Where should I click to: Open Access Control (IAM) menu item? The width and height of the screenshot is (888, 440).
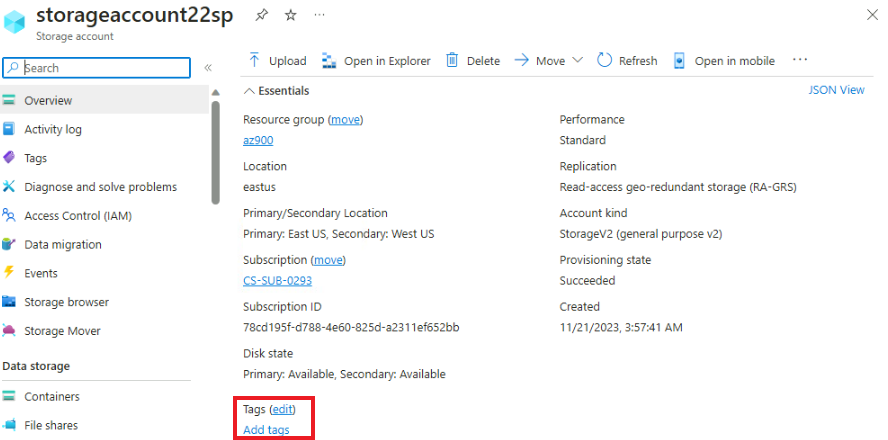tap(78, 215)
